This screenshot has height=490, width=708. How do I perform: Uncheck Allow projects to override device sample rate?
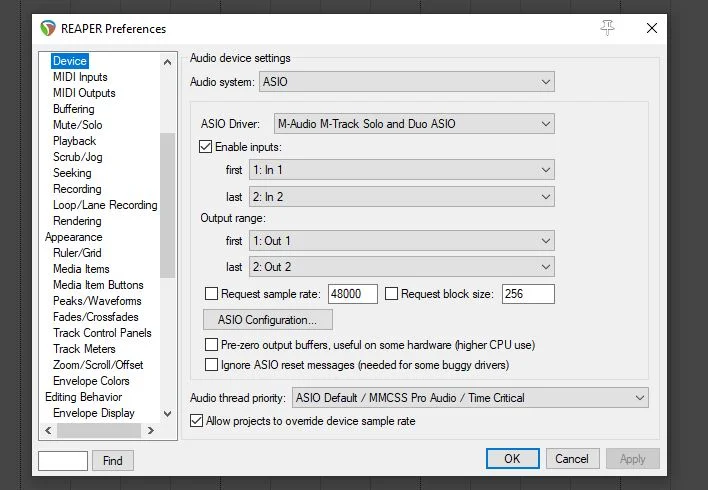pos(197,421)
